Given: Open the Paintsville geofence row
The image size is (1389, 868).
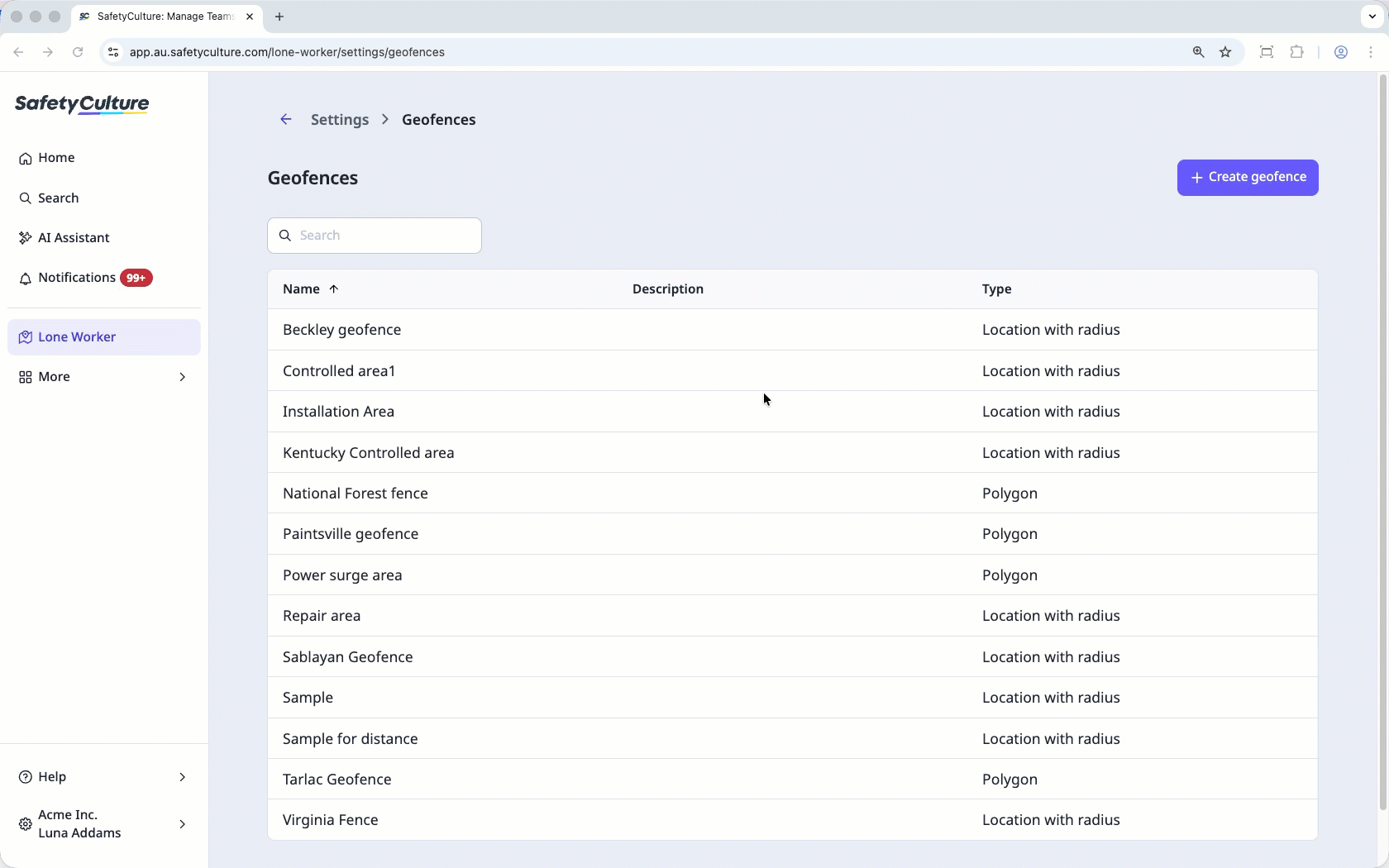Looking at the screenshot, I should tap(792, 534).
